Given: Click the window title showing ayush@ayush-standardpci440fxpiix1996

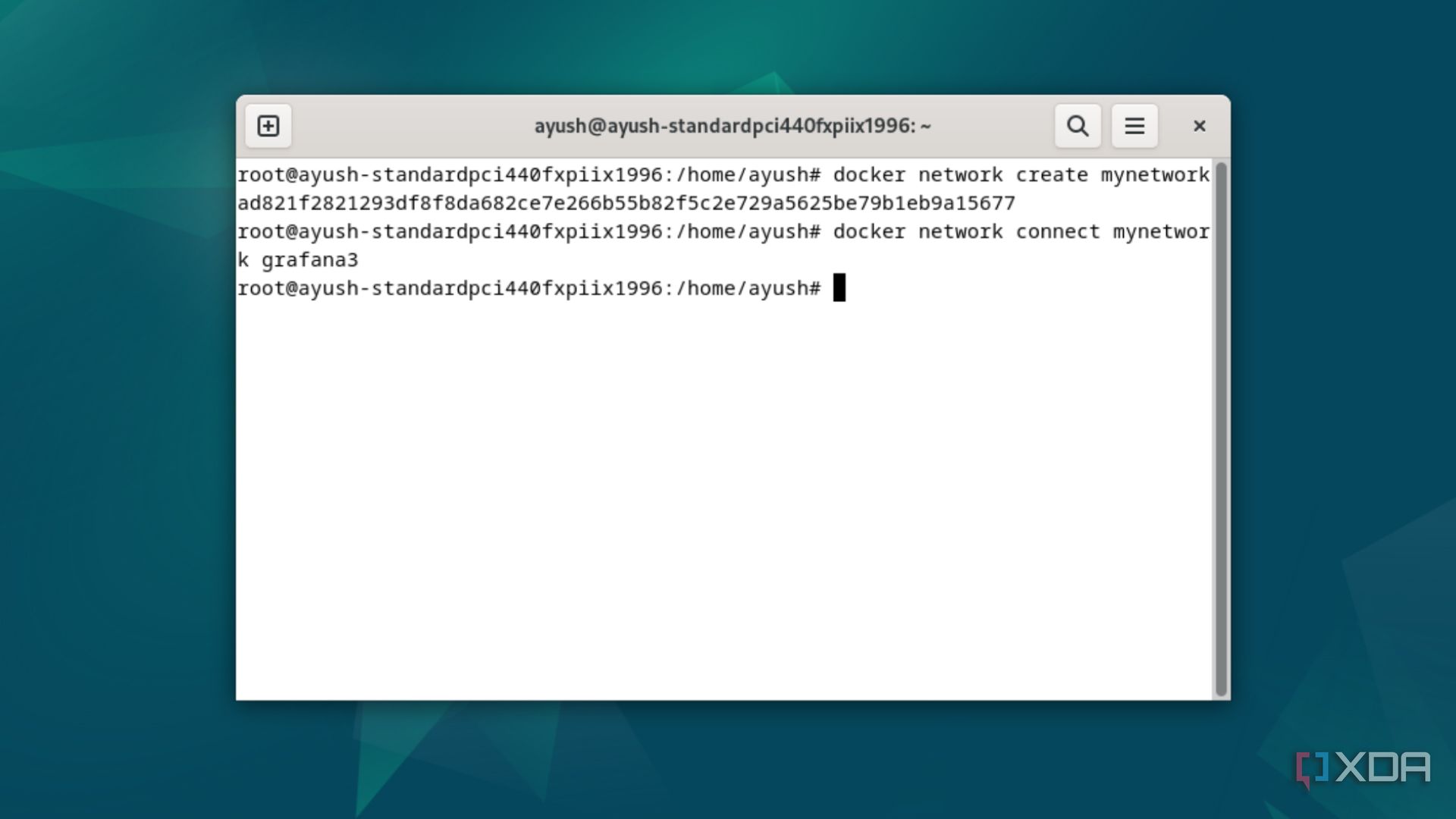Looking at the screenshot, I should tap(732, 126).
